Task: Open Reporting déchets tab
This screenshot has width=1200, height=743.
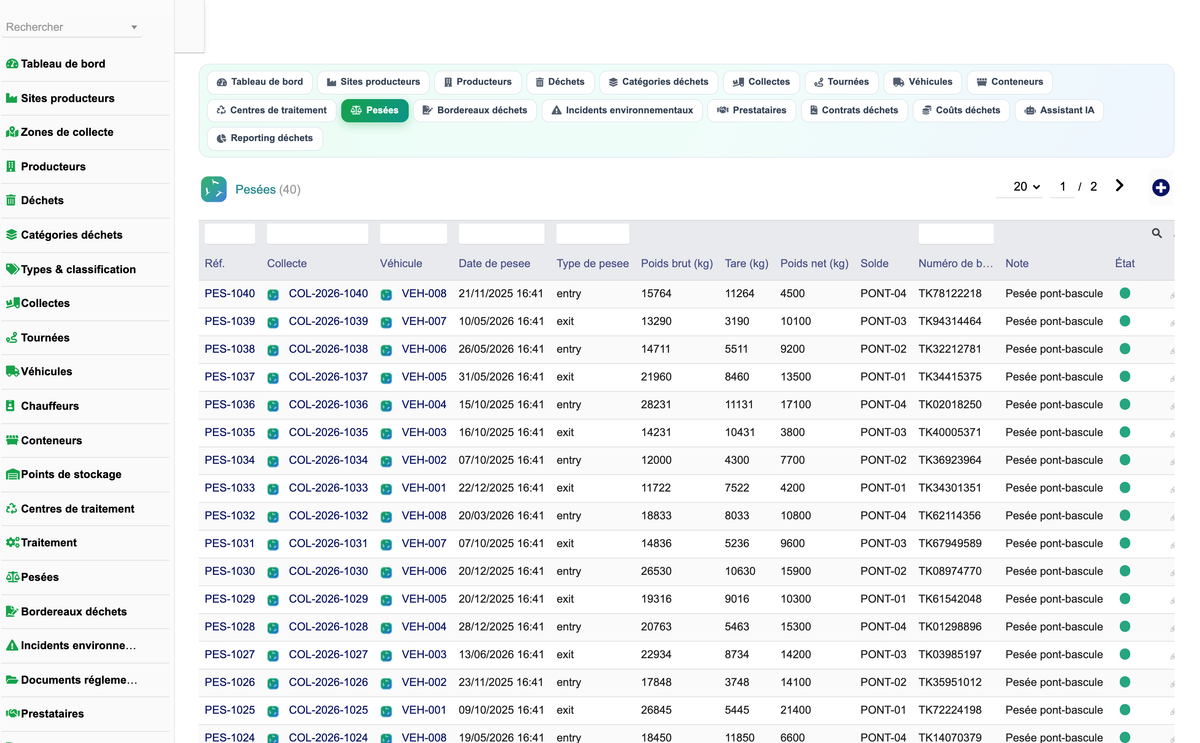Action: click(x=265, y=138)
